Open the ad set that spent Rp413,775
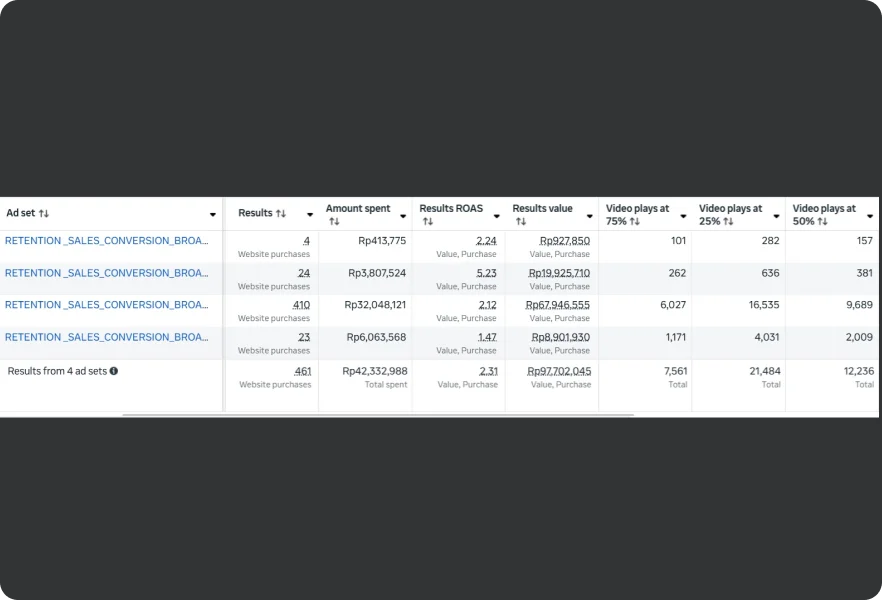 click(x=106, y=241)
